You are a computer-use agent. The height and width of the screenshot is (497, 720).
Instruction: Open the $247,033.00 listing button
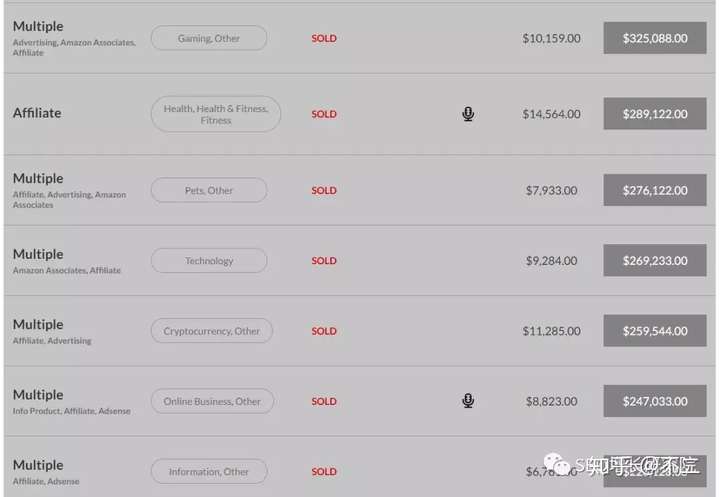coord(655,401)
